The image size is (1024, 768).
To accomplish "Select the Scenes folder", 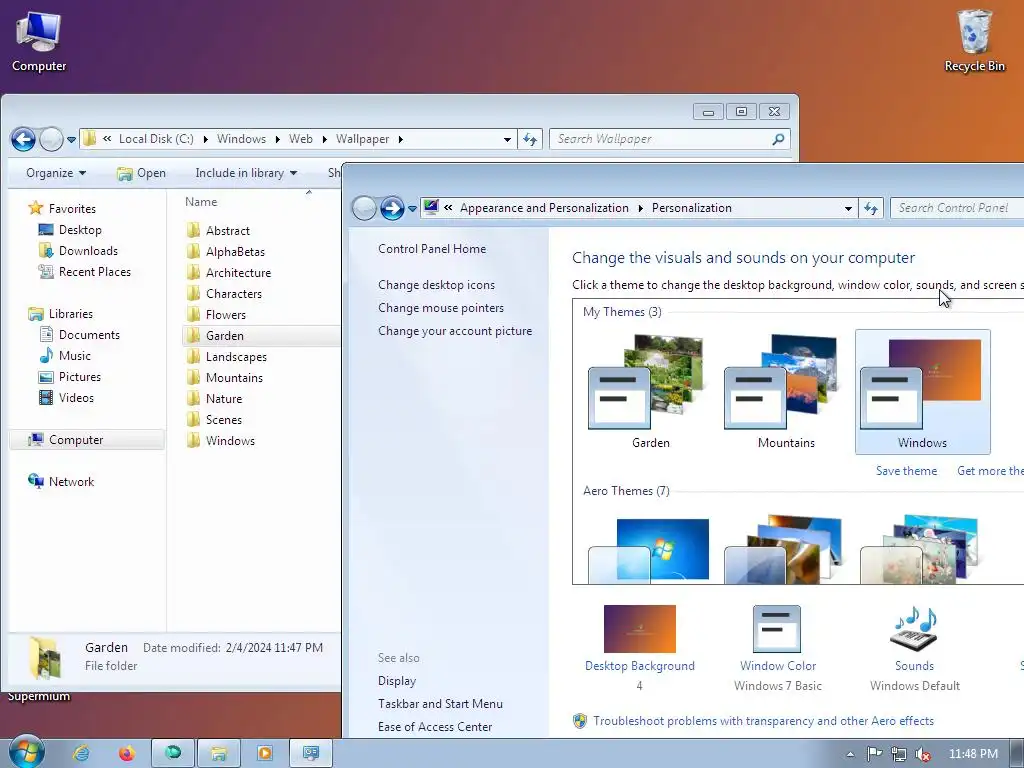I will point(214,420).
